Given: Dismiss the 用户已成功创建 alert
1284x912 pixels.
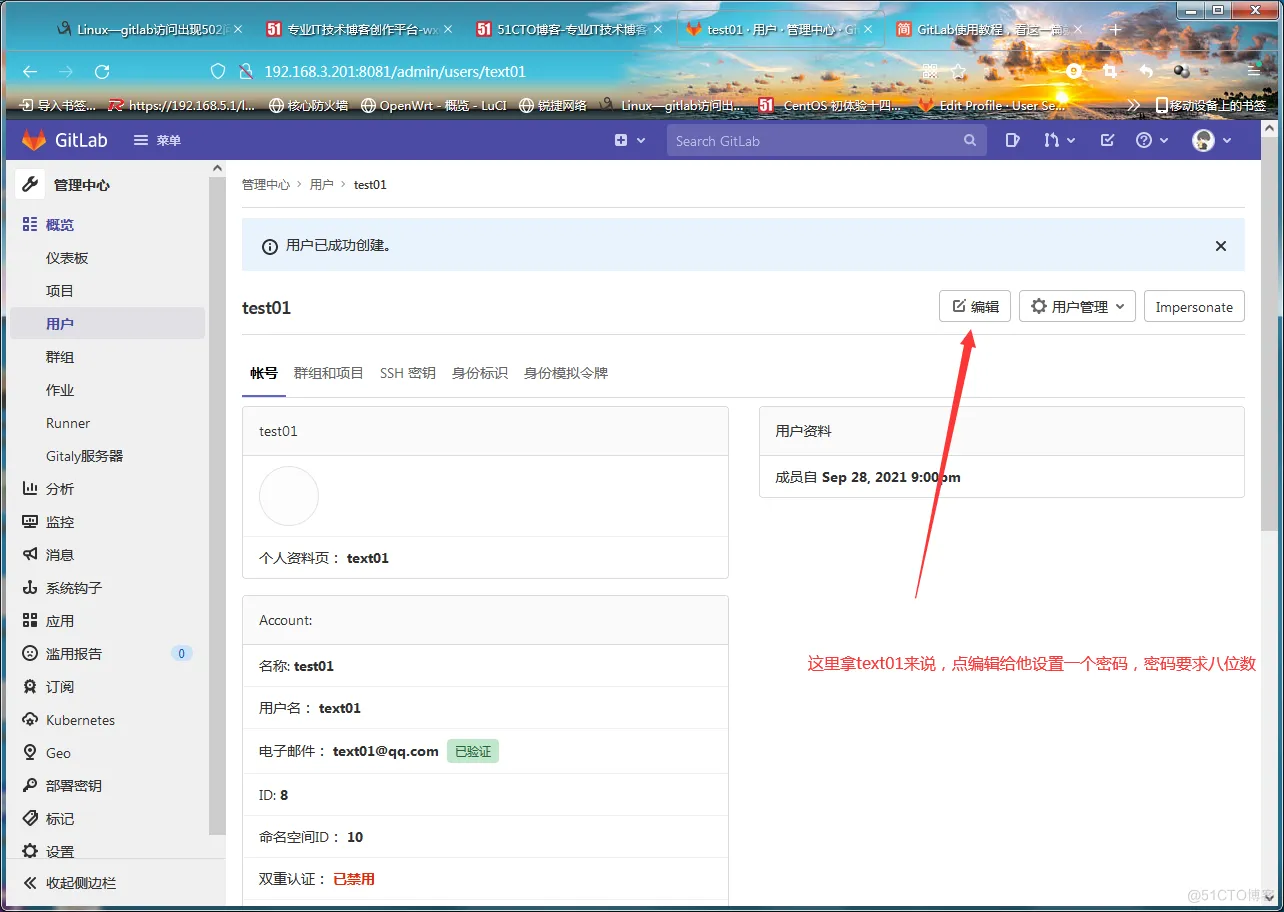Looking at the screenshot, I should coord(1220,245).
